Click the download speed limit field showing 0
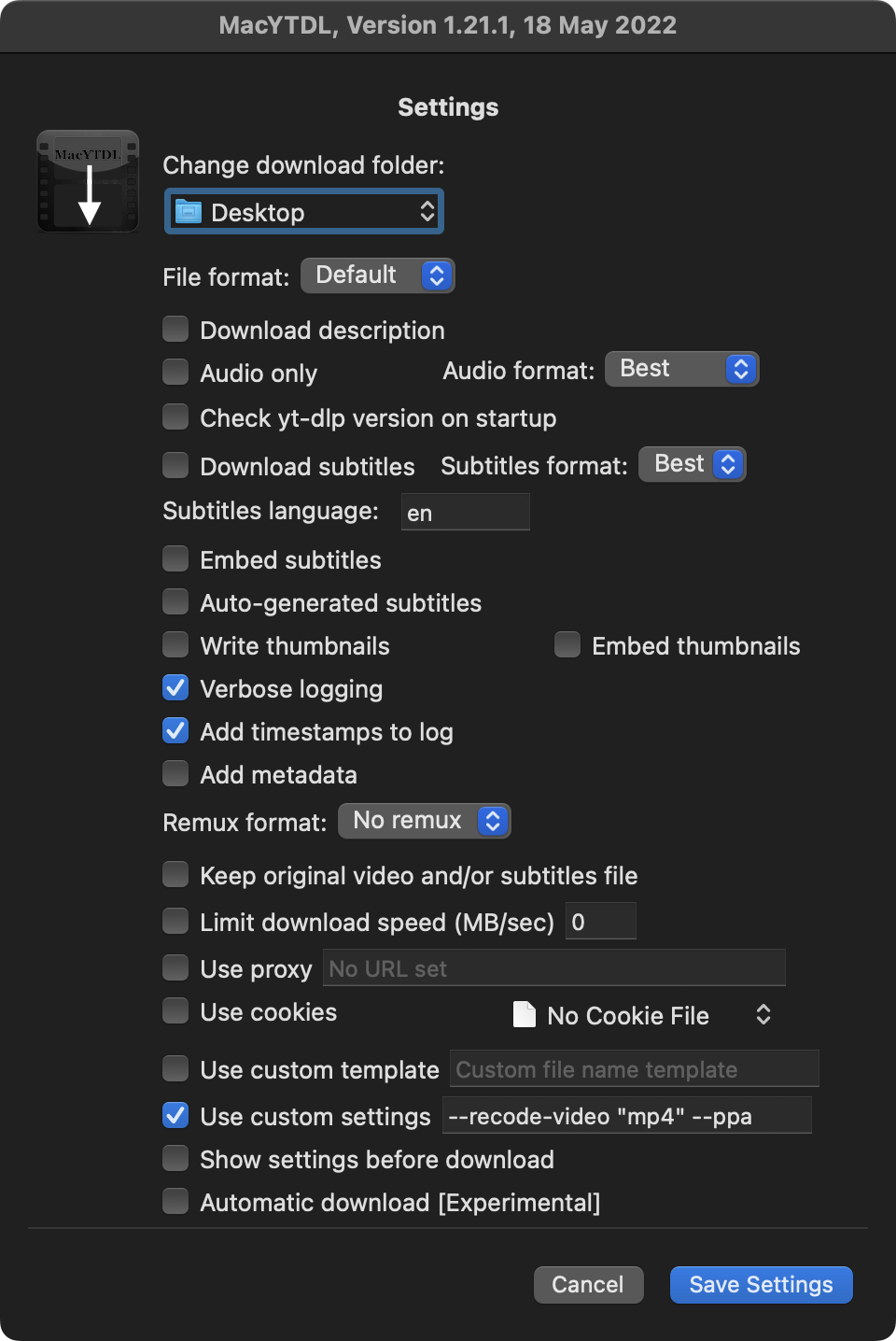This screenshot has height=1341, width=896. point(601,921)
